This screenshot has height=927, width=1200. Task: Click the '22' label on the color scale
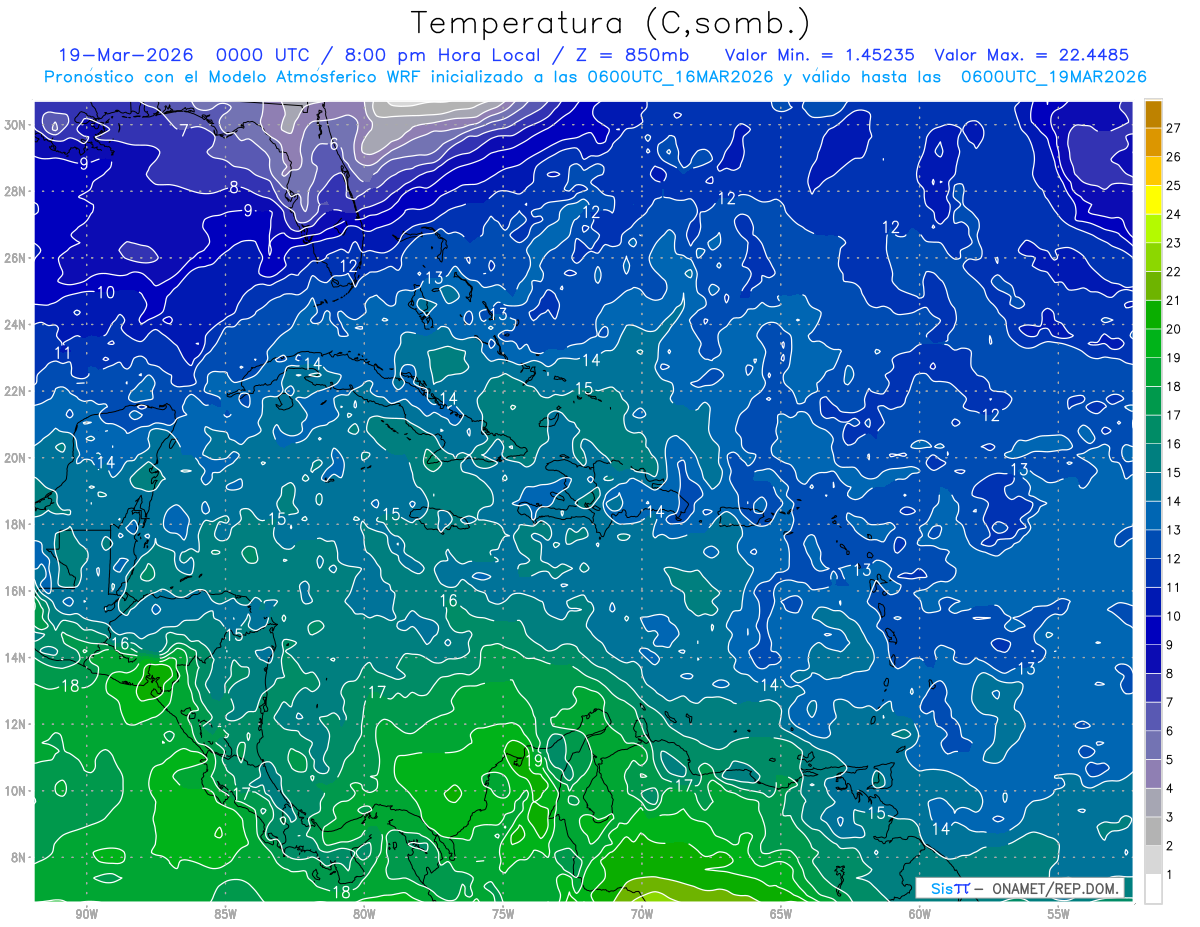tap(1174, 271)
